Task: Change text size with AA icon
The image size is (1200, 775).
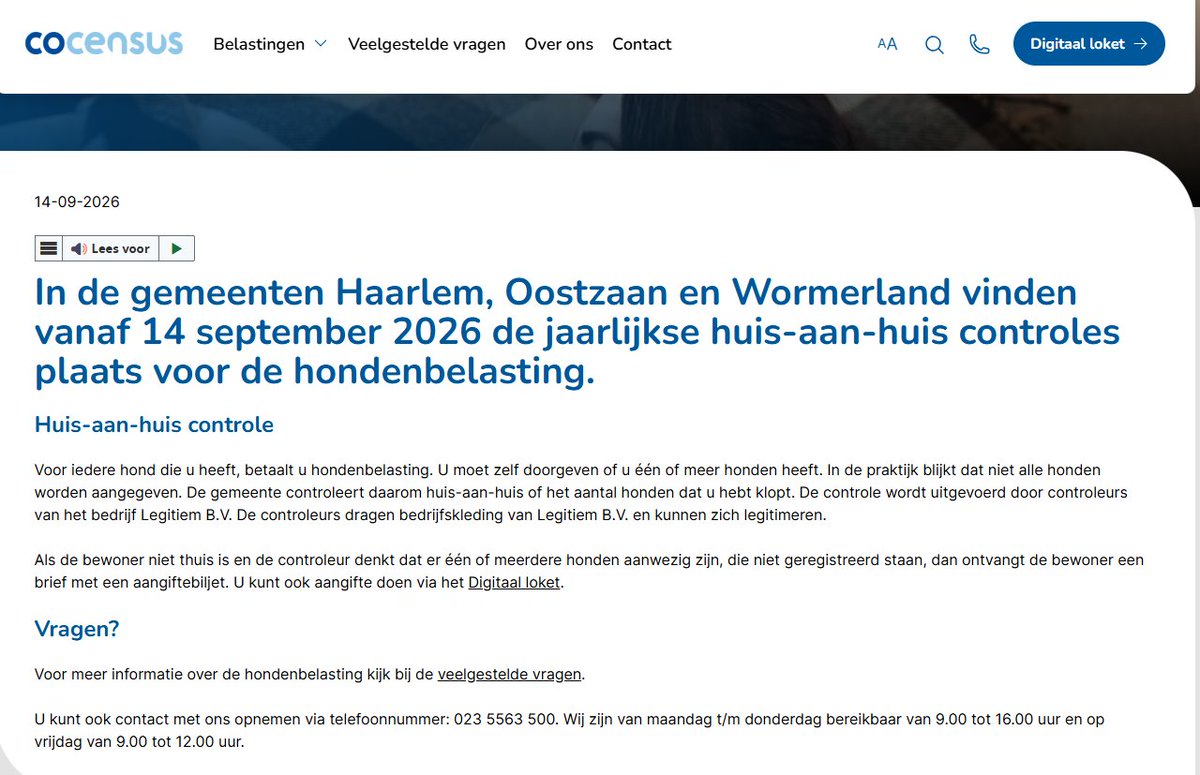Action: pyautogui.click(x=887, y=44)
